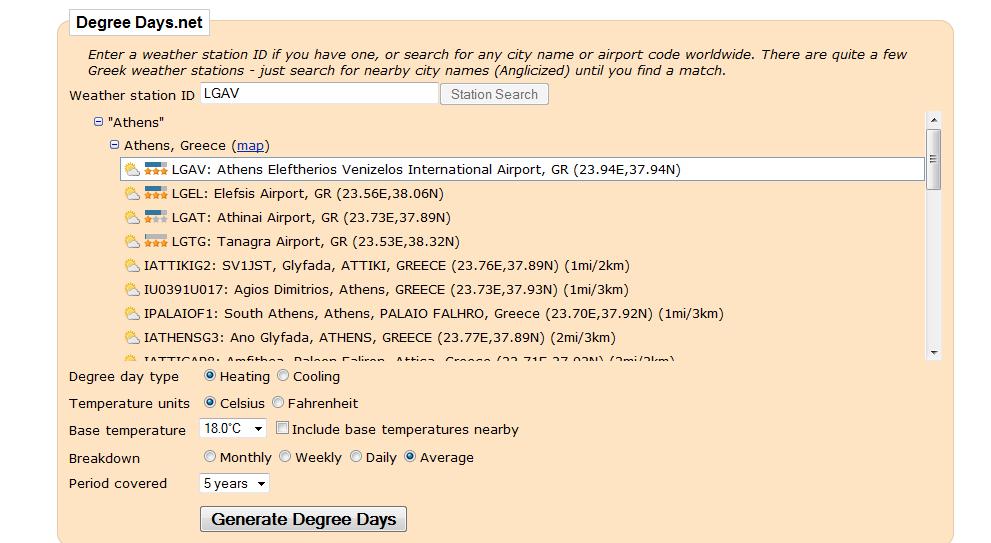Image resolution: width=991 pixels, height=543 pixels.
Task: Open the map link for Athens, Greece
Action: click(250, 145)
